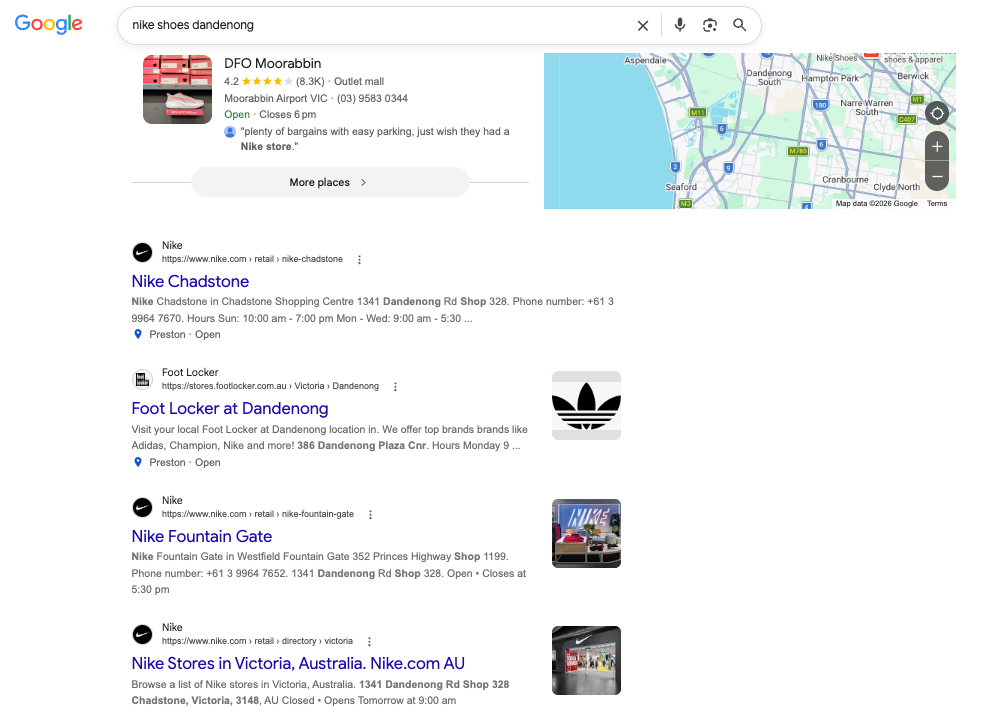This screenshot has width=995, height=728.
Task: Click the nike.com retail directory victoria URL
Action: pyautogui.click(x=257, y=641)
